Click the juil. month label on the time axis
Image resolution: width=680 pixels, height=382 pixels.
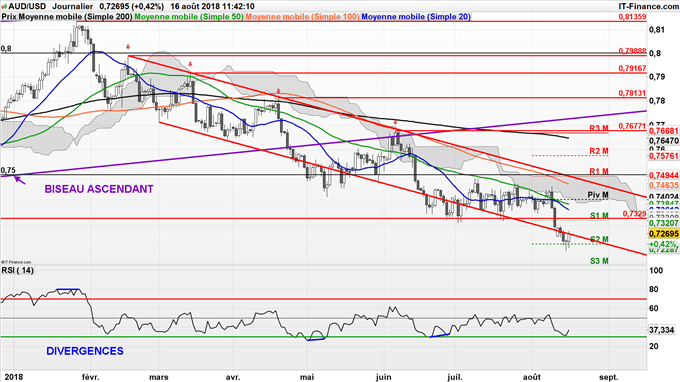coord(454,377)
